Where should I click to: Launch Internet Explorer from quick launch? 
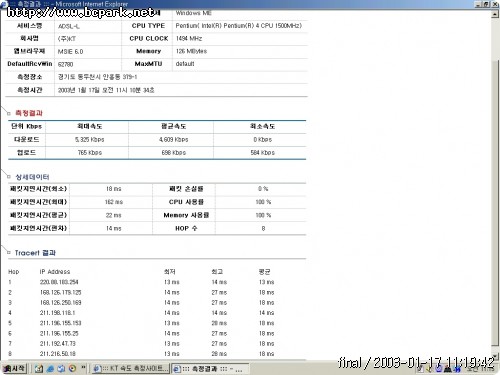coord(50,369)
